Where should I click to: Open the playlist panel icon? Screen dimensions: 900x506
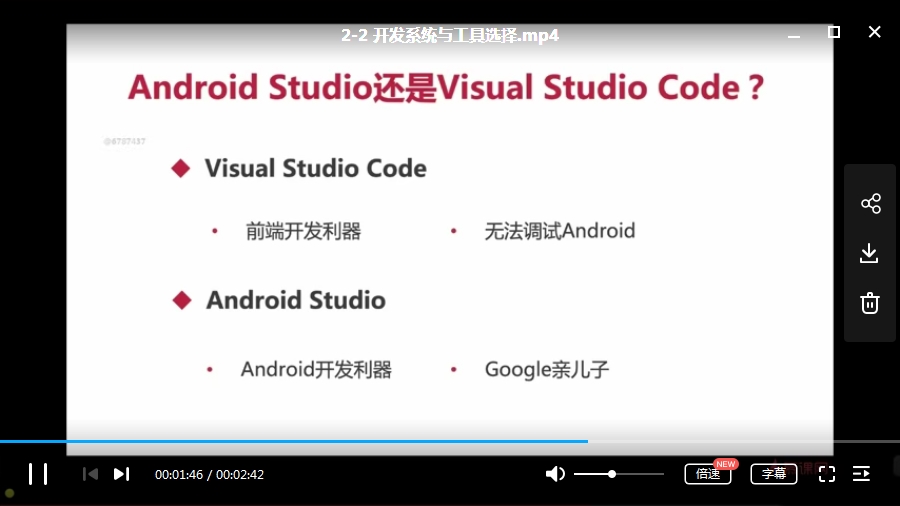[x=862, y=474]
